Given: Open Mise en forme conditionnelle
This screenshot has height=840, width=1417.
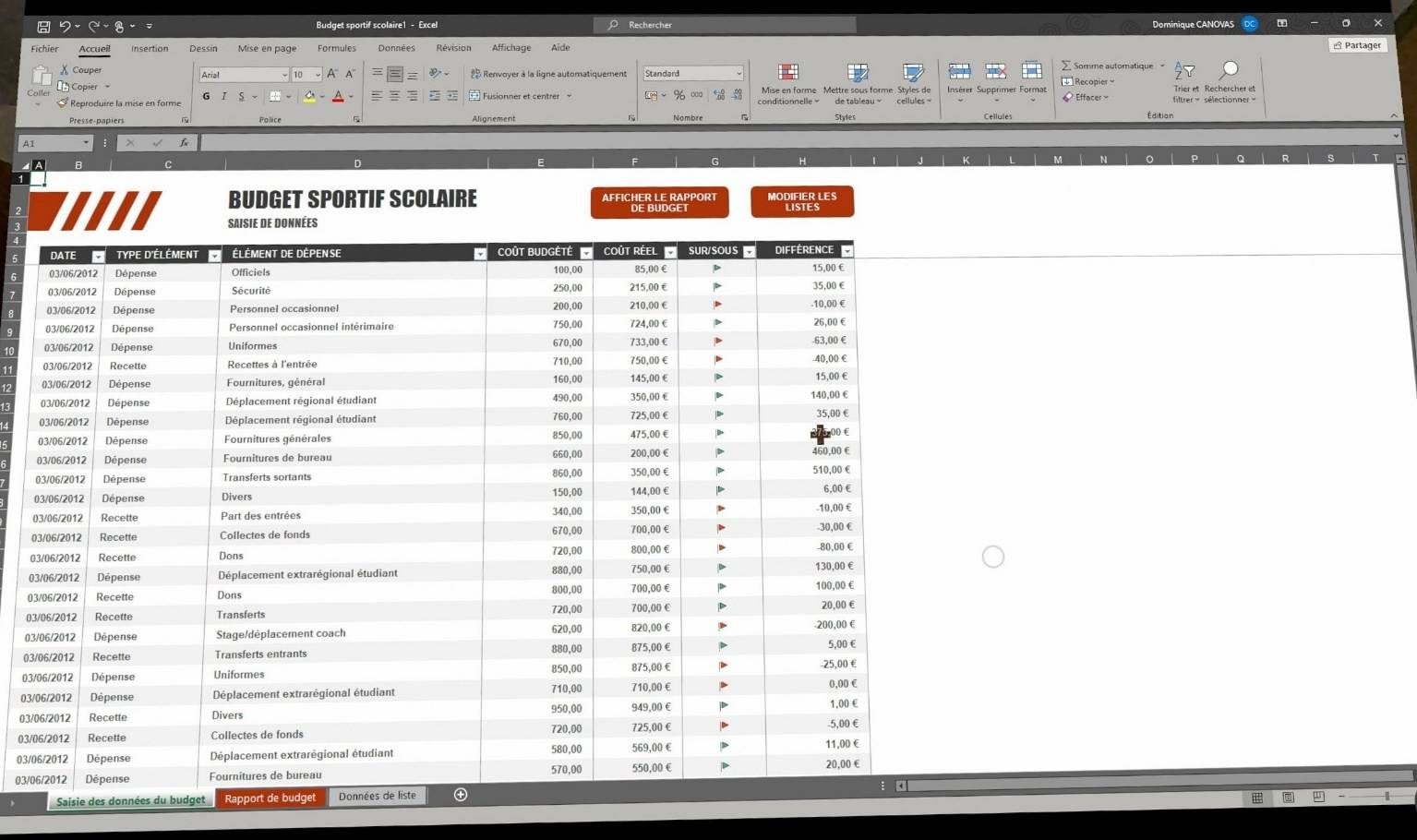Looking at the screenshot, I should (787, 73).
